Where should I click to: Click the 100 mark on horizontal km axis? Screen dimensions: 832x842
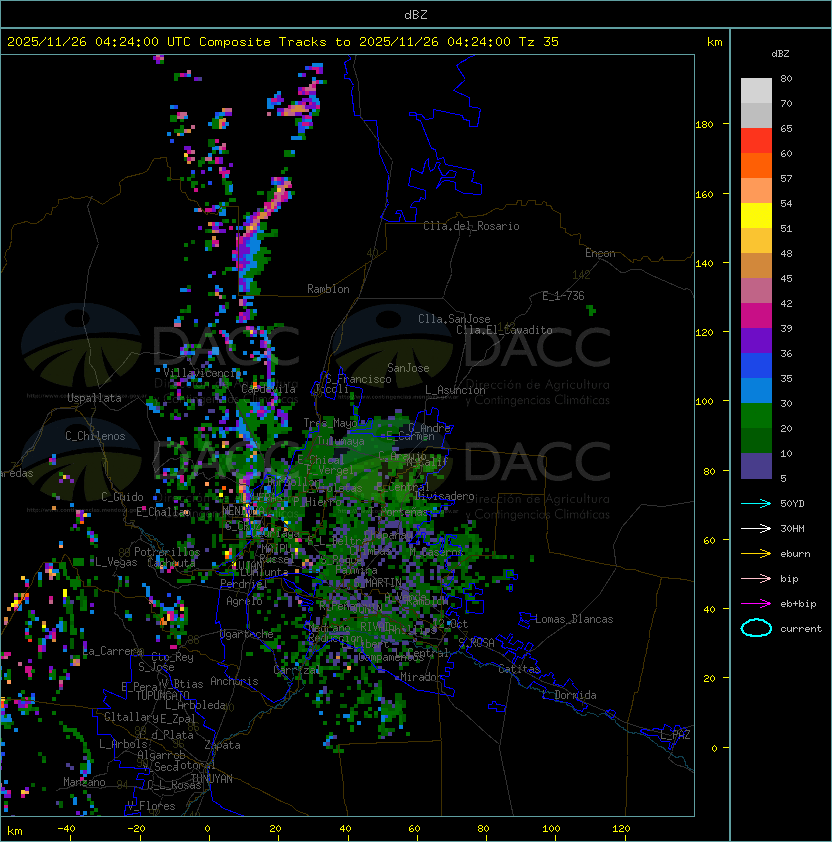click(551, 829)
